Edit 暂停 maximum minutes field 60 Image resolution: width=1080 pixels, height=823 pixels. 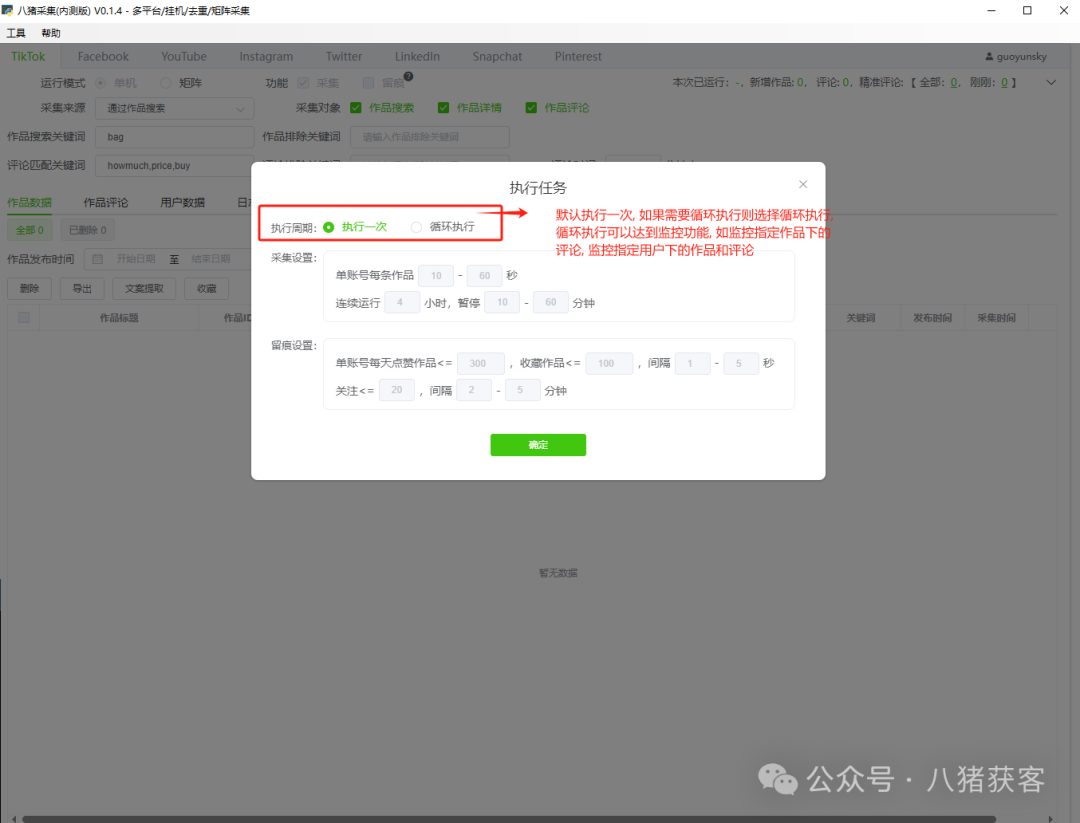point(550,302)
